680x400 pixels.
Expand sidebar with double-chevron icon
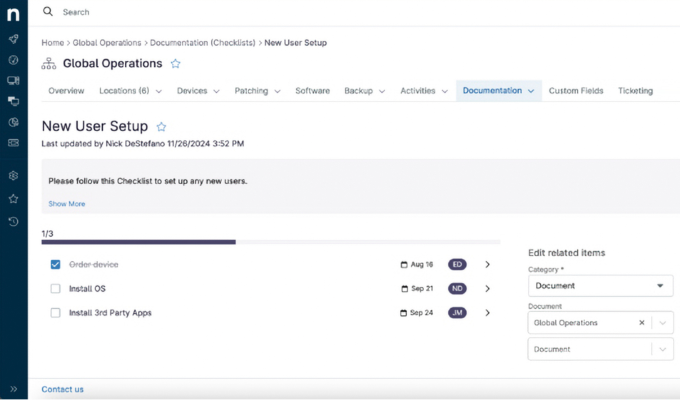tap(13, 388)
